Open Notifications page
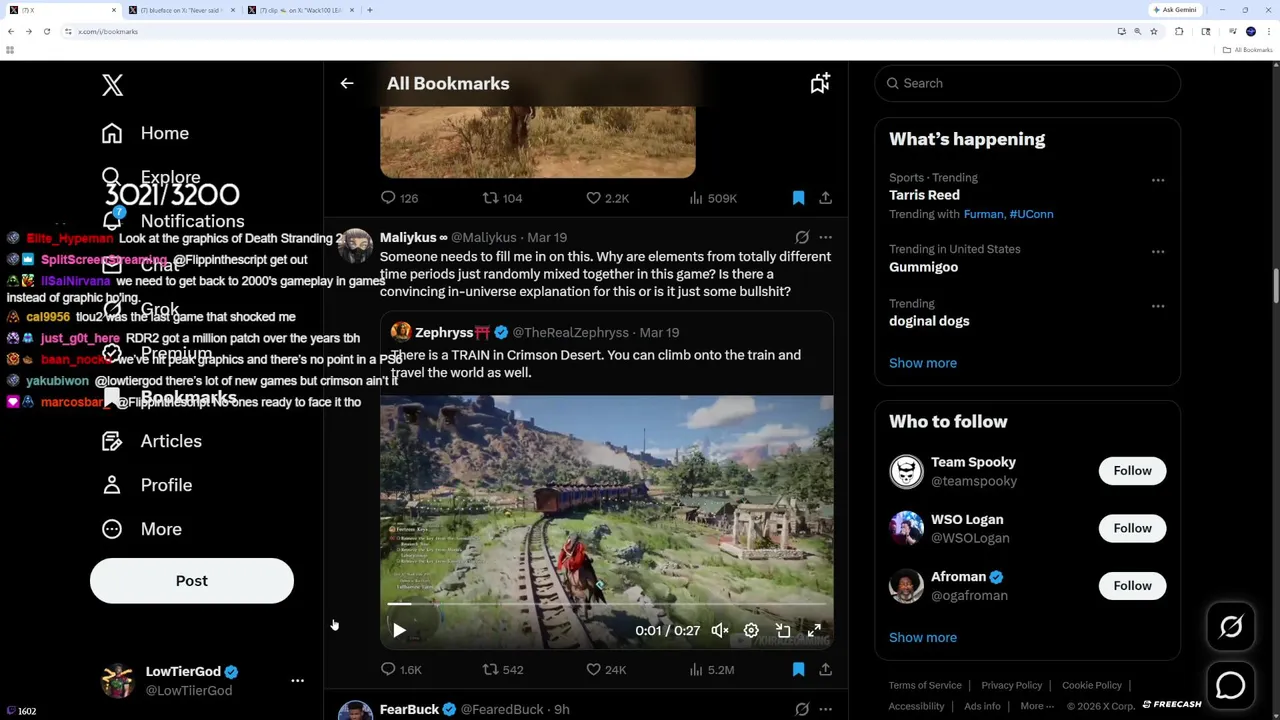Viewport: 1280px width, 720px height. (172, 221)
